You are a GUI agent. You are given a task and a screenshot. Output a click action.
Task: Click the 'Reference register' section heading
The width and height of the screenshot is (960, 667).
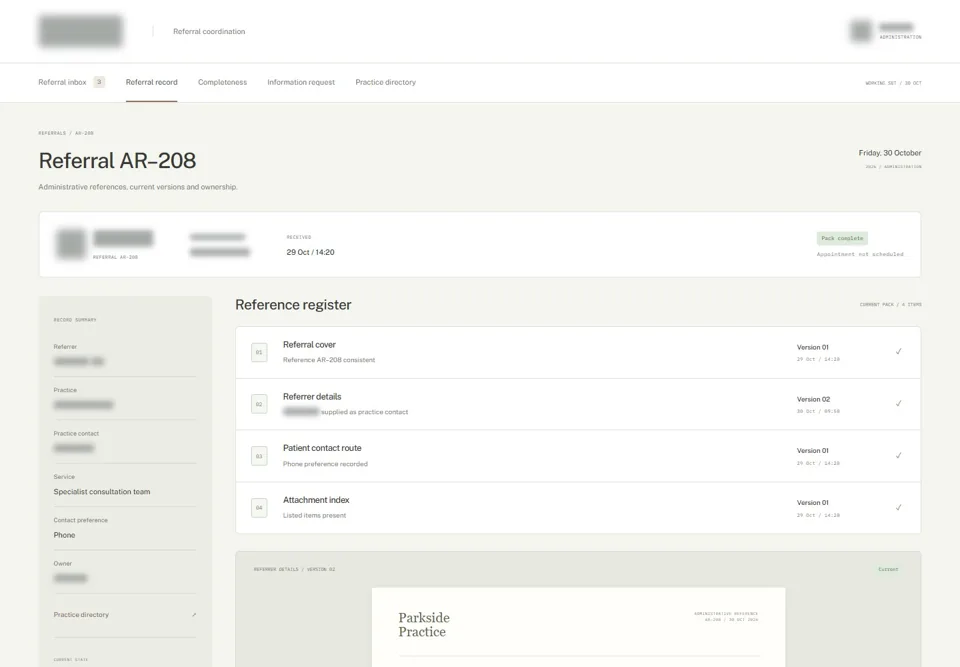pyautogui.click(x=293, y=305)
